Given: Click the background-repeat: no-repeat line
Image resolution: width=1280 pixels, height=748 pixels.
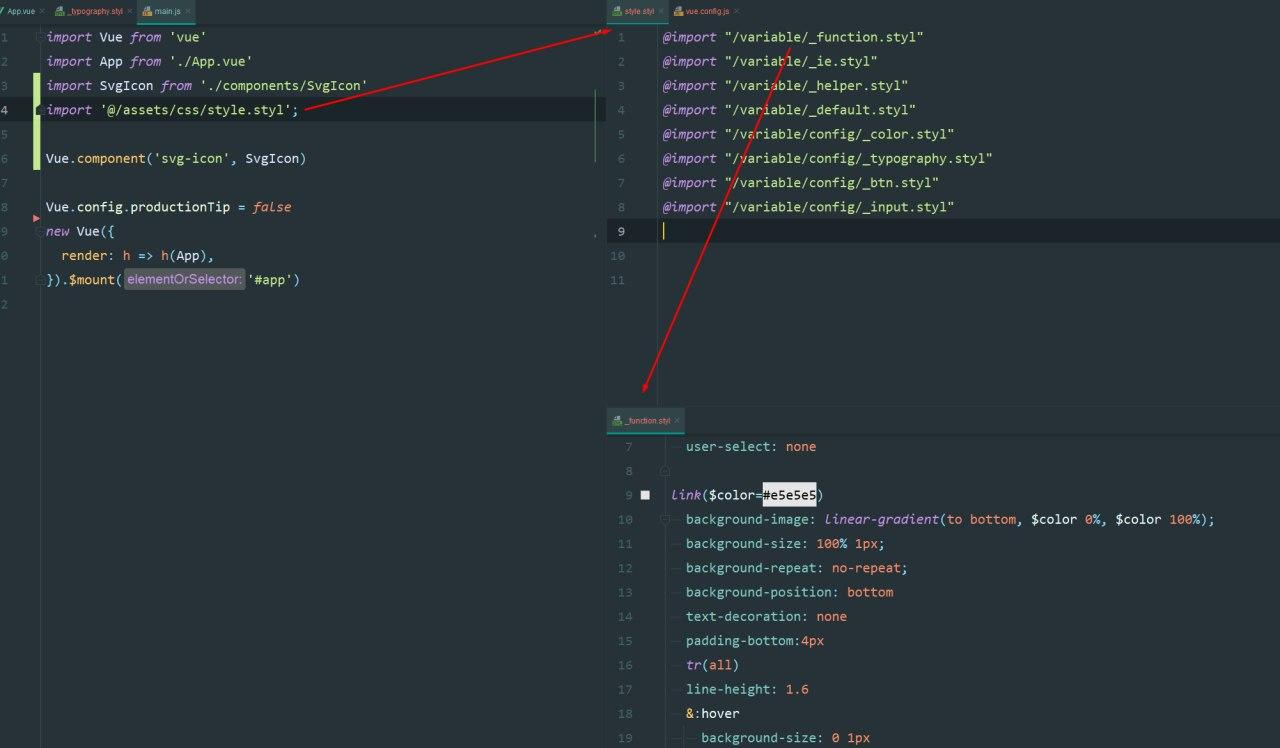Looking at the screenshot, I should click(x=797, y=568).
